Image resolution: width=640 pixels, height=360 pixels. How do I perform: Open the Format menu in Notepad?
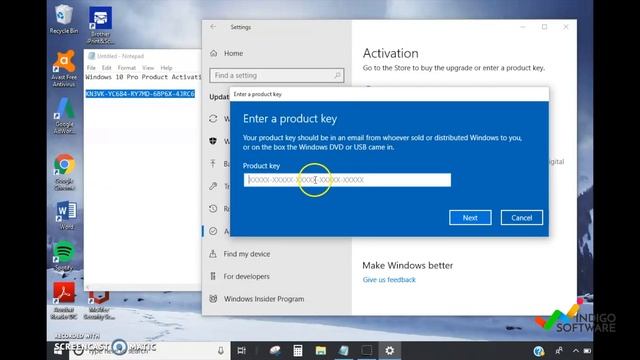127,68
